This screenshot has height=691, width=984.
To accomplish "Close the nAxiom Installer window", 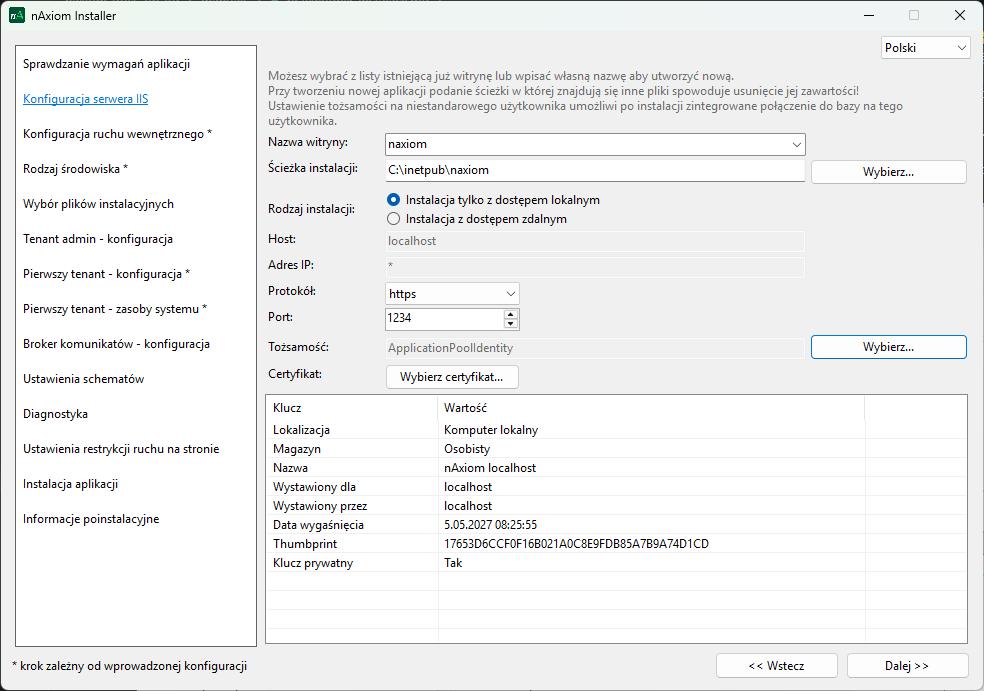I will pos(960,16).
